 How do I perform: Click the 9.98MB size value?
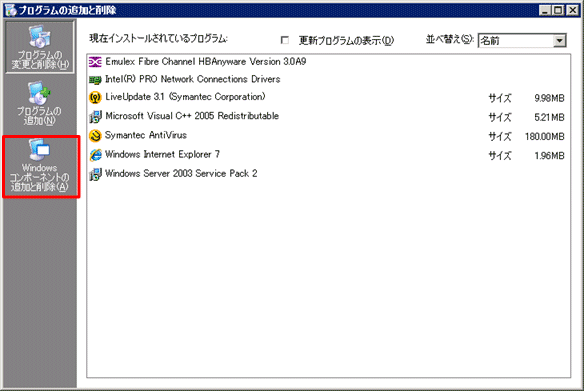[x=549, y=98]
